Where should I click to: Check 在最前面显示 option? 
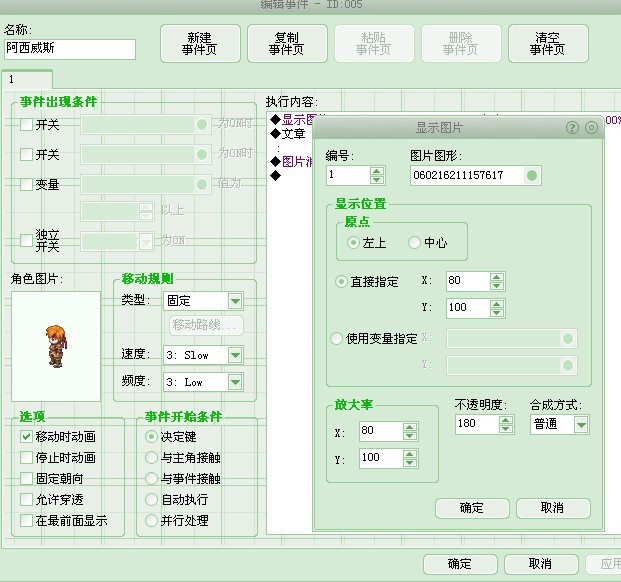pyautogui.click(x=26, y=520)
